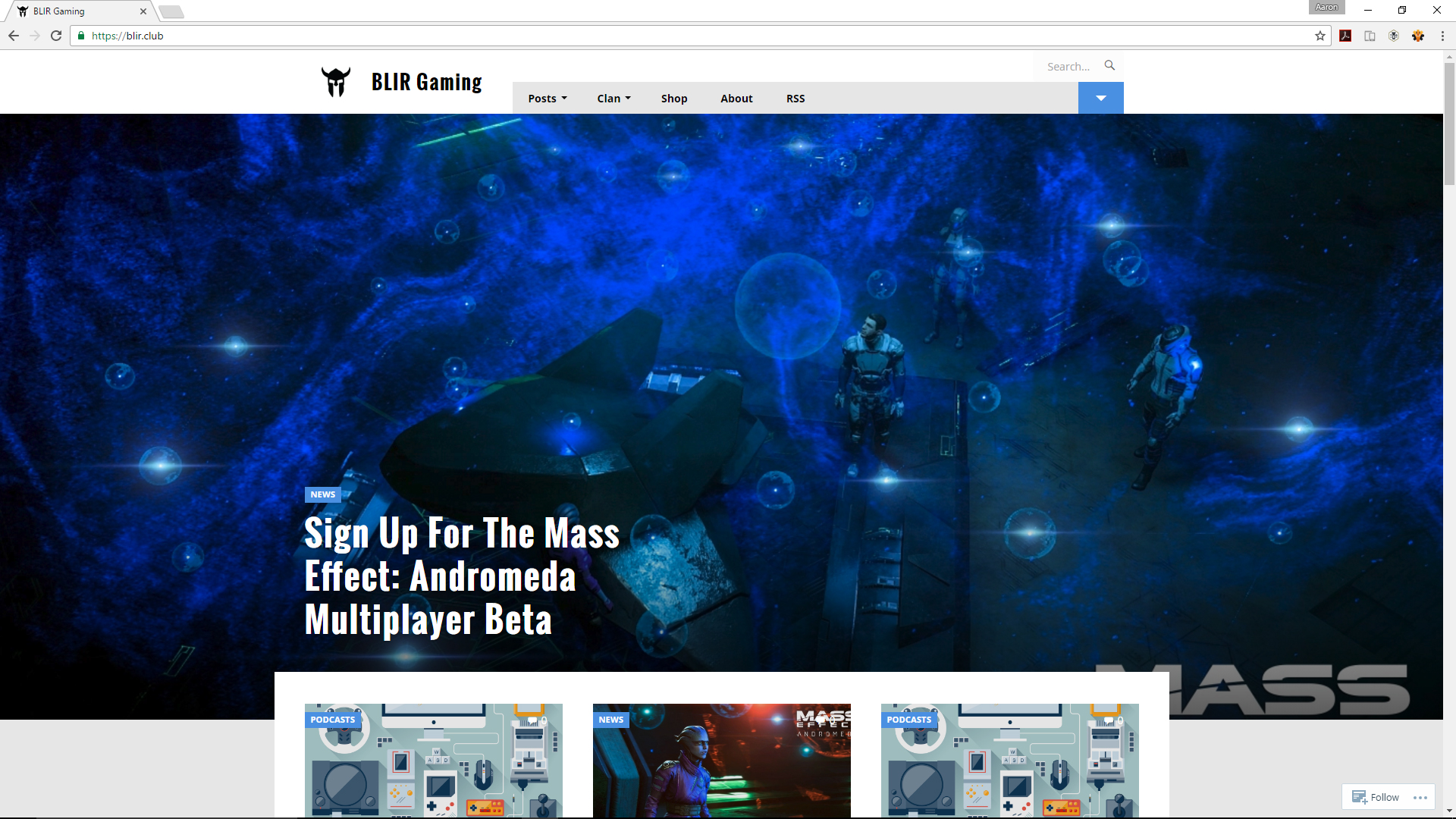Bookmark this page with the star icon
1456x819 pixels.
coord(1320,36)
